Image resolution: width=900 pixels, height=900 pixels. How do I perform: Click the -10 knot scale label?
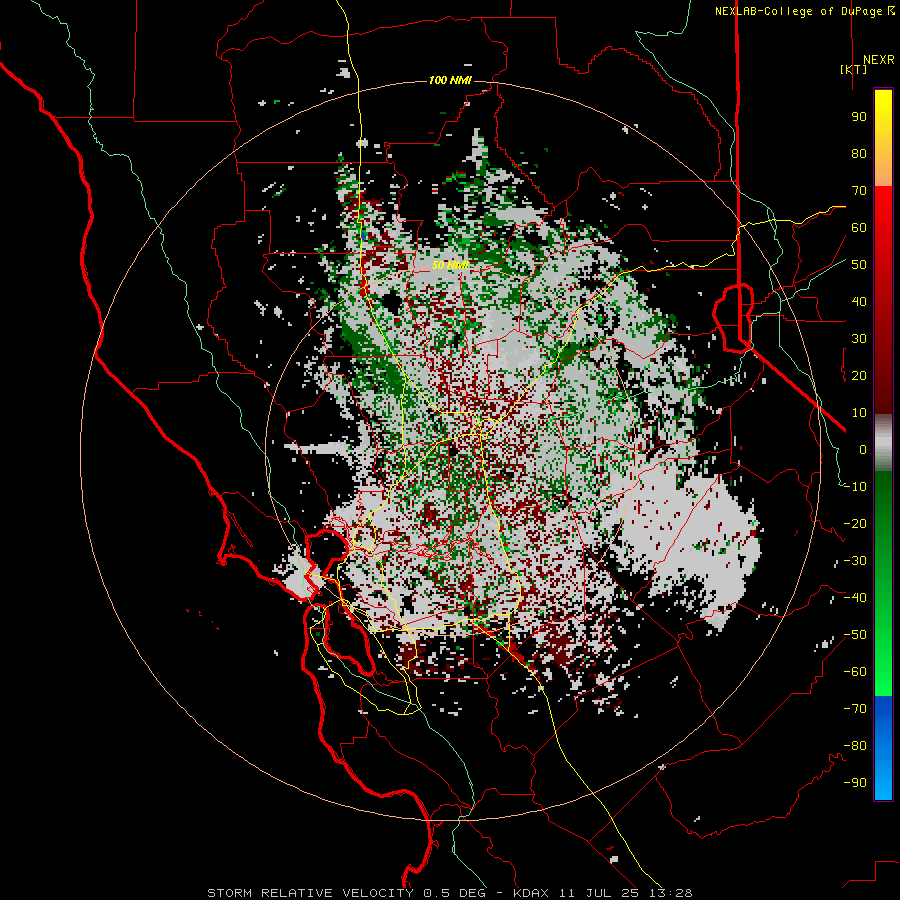point(855,487)
